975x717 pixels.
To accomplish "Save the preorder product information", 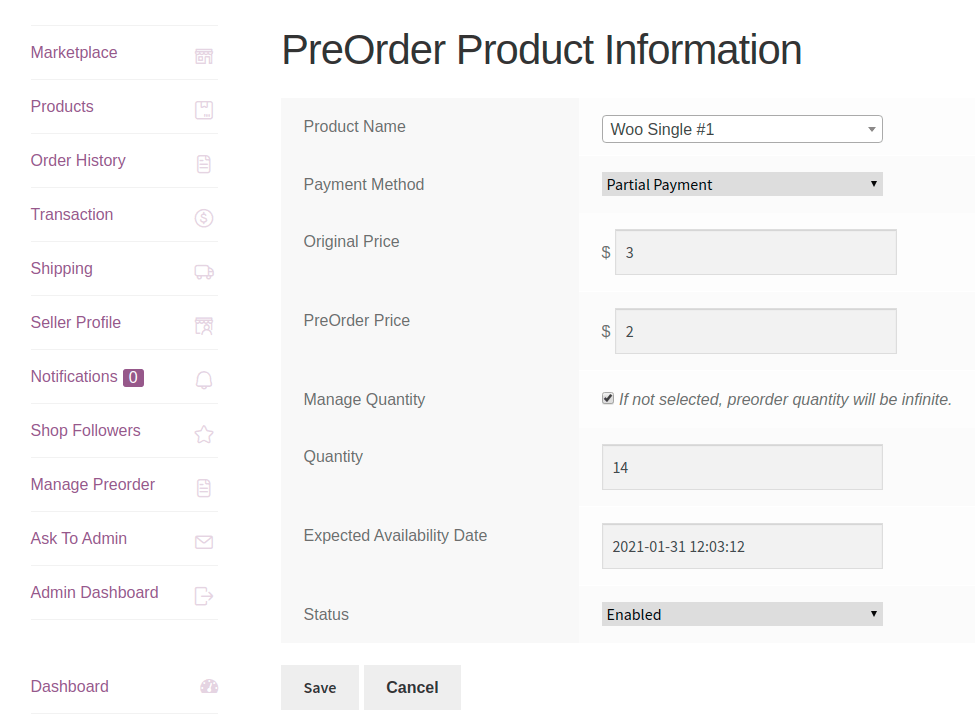I will [x=319, y=688].
